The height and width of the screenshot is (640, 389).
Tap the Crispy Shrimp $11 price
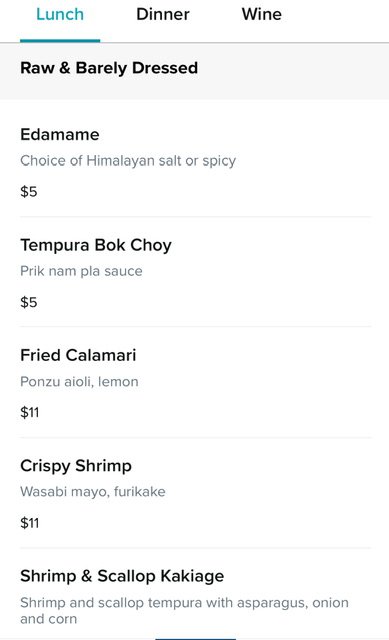tap(30, 523)
